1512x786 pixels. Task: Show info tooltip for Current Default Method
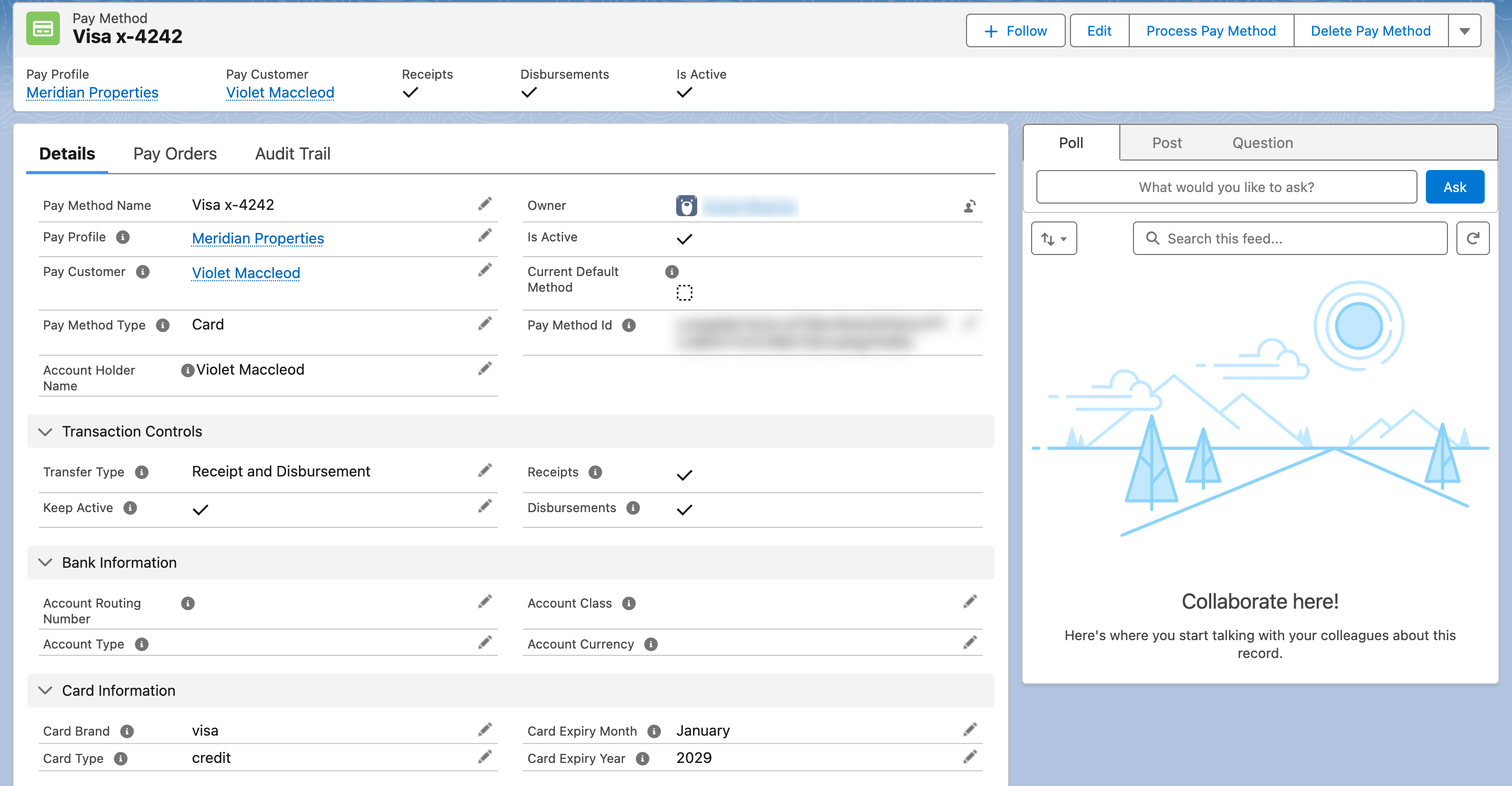[672, 272]
